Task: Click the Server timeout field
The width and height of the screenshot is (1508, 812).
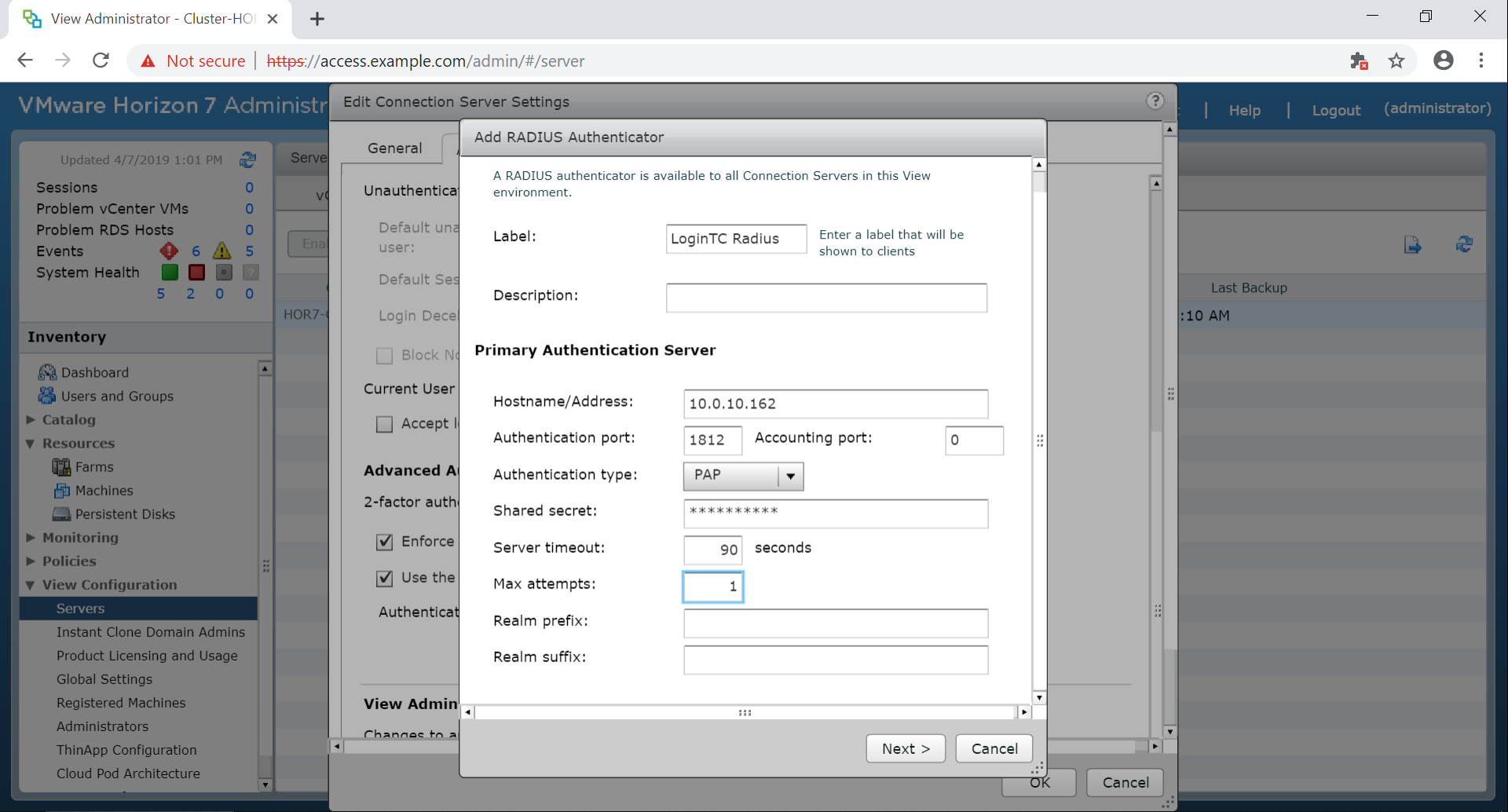Action: (x=712, y=550)
